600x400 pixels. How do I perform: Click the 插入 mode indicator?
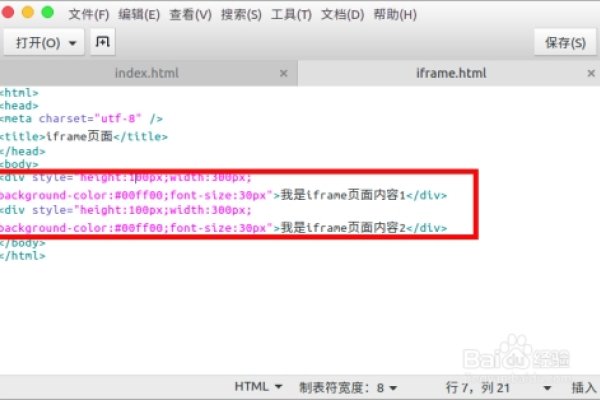tap(584, 388)
